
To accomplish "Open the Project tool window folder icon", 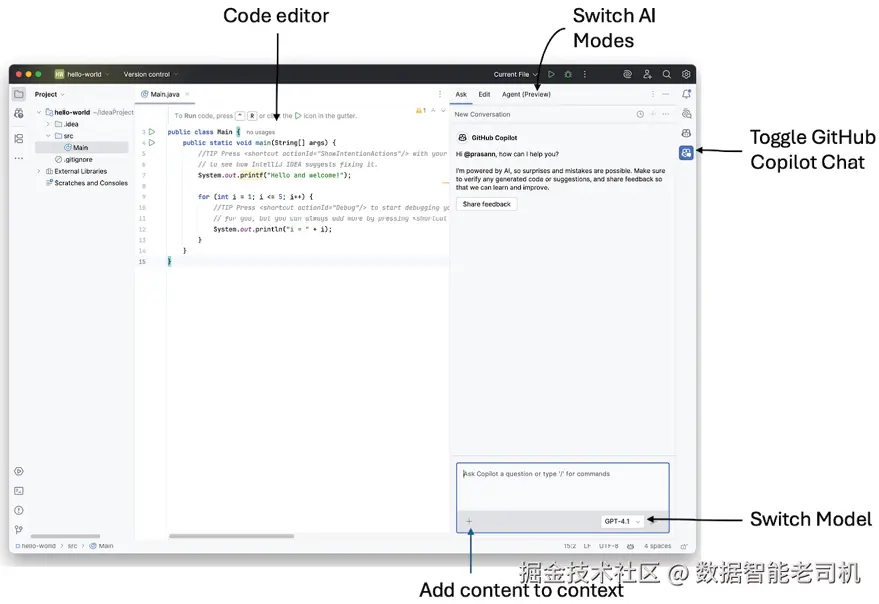I will pyautogui.click(x=19, y=94).
